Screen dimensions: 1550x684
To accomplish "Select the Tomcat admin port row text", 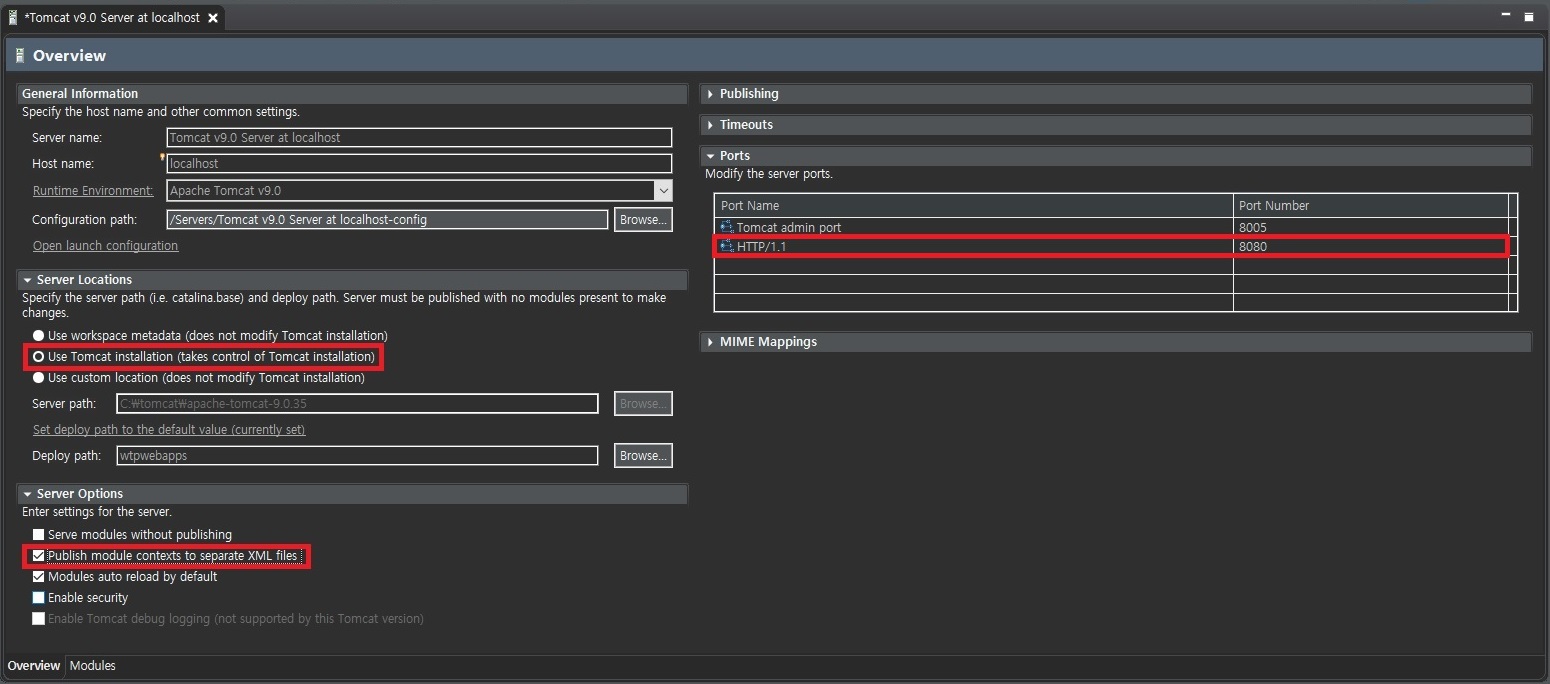I will click(x=789, y=227).
